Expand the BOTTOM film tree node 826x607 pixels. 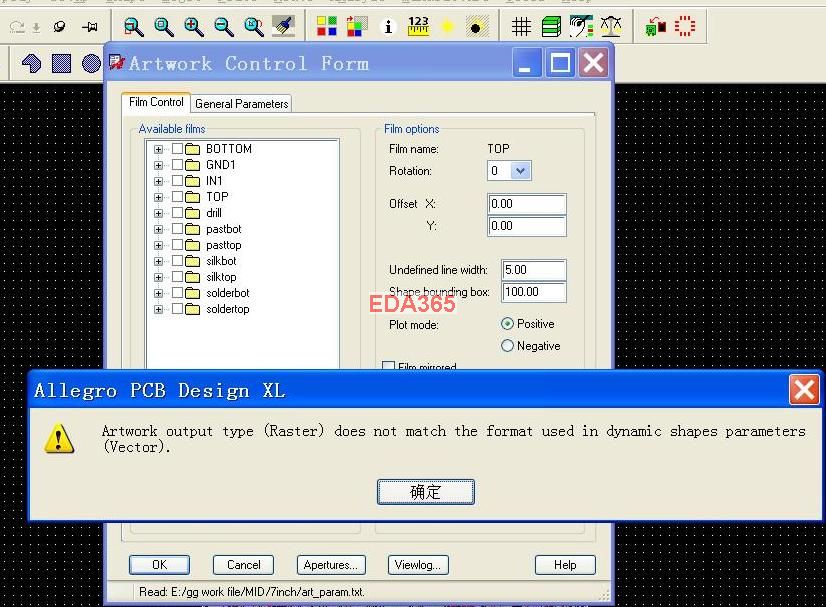158,149
